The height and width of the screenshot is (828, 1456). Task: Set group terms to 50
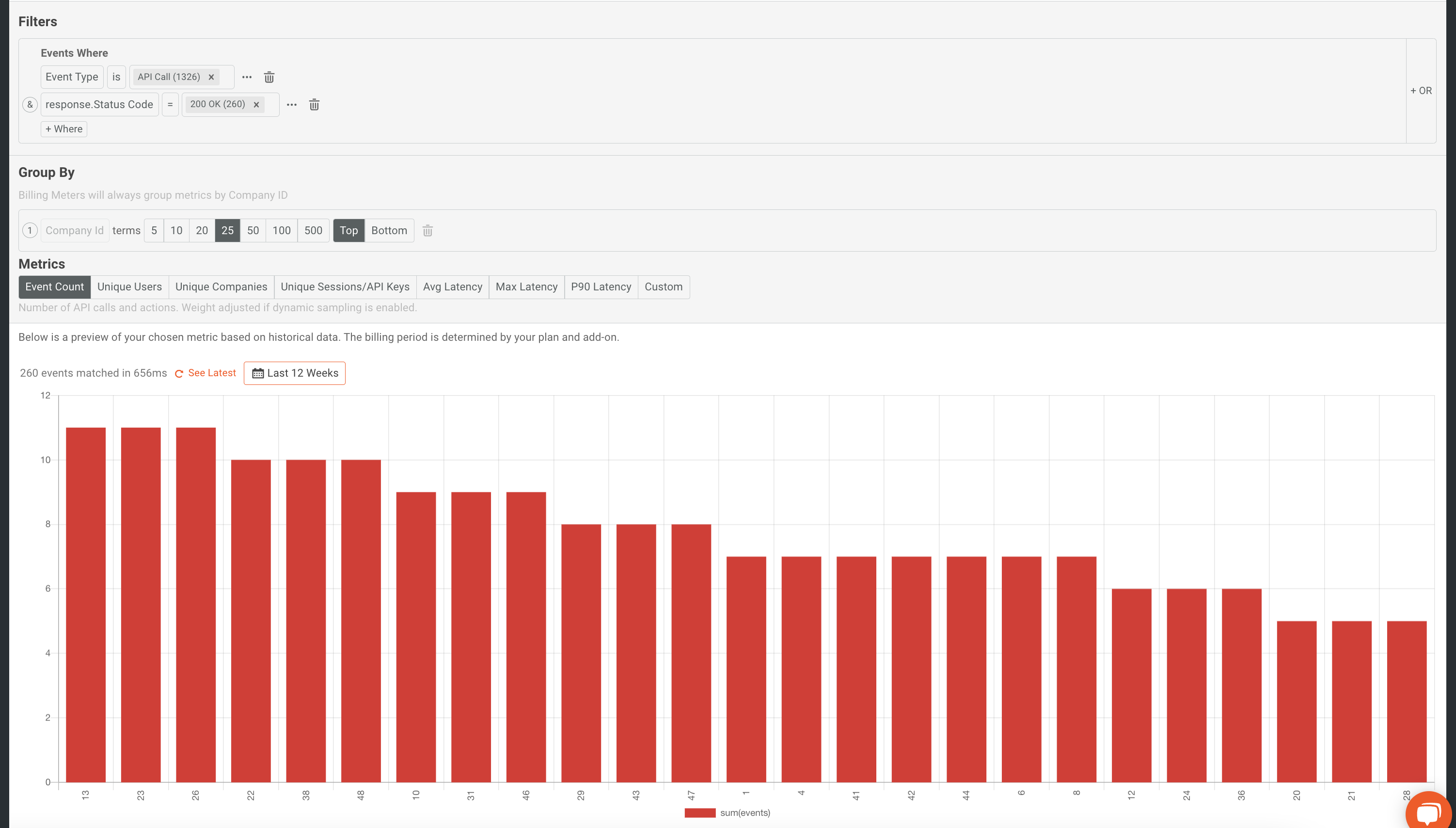pyautogui.click(x=253, y=230)
